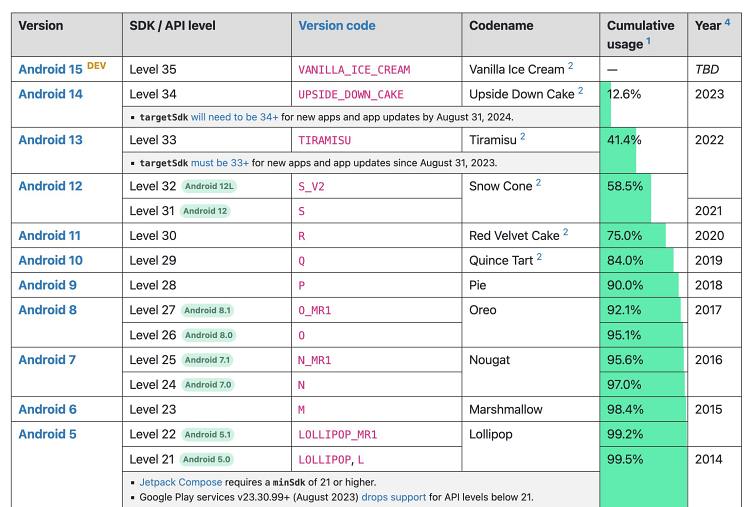Viewport: 750px width, 507px height.
Task: Select the N_MR1 version code
Action: 314,361
